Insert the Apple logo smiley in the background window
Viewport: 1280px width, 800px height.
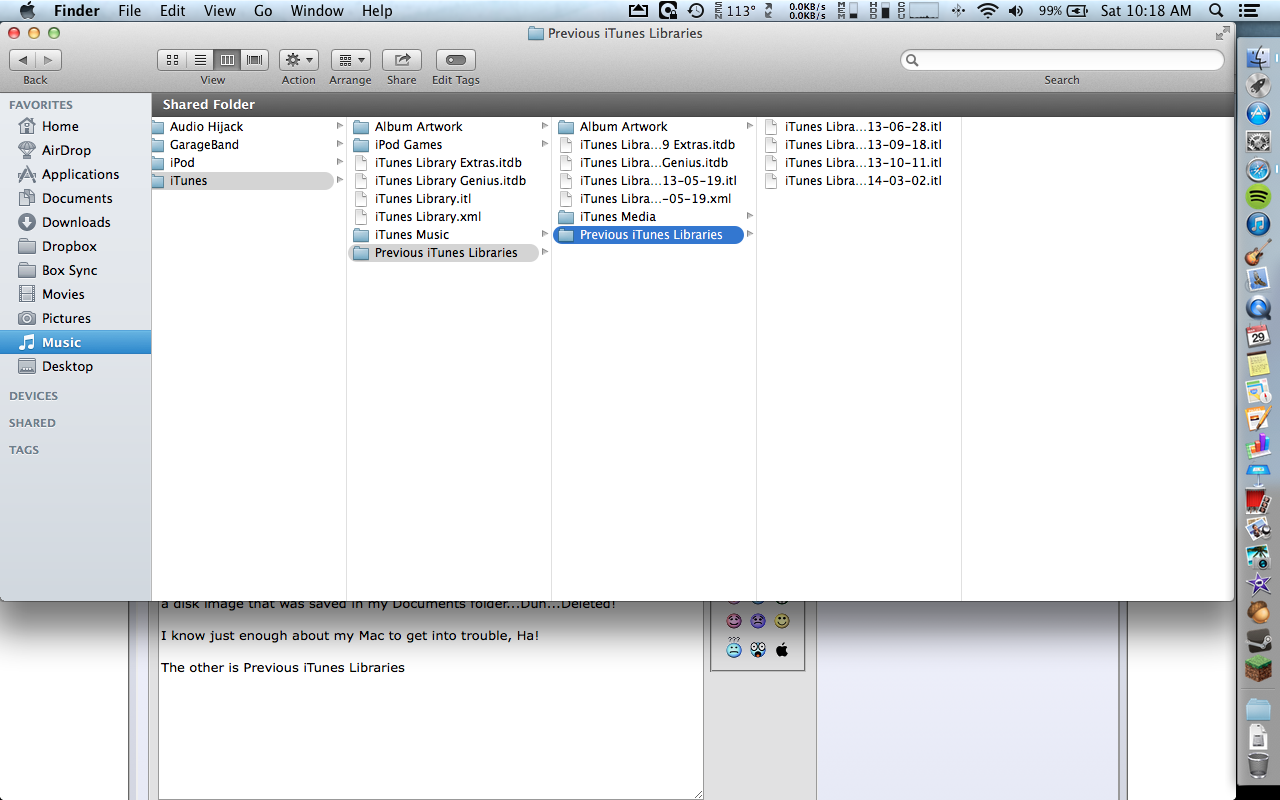[782, 650]
